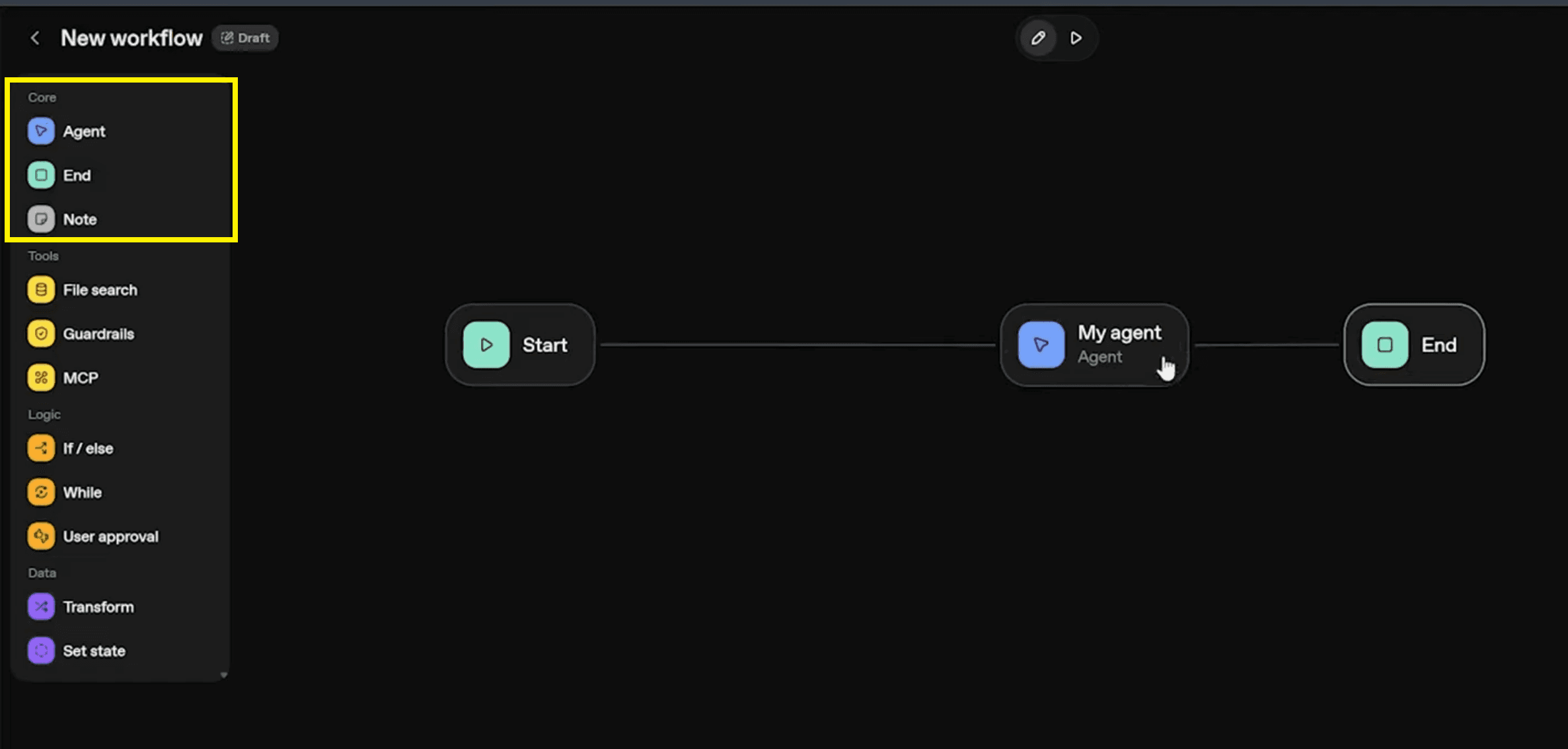Screen dimensions: 1568x749
Task: Select the Transform data node
Action: (x=98, y=607)
